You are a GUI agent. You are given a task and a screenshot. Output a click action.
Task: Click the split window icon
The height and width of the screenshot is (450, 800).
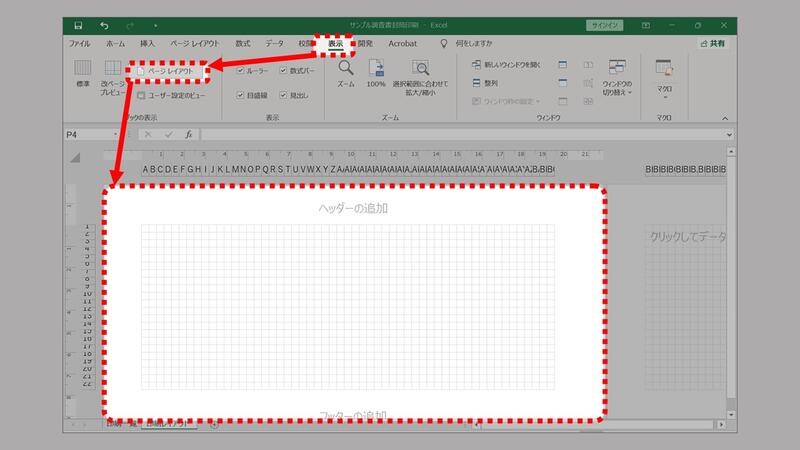(563, 65)
